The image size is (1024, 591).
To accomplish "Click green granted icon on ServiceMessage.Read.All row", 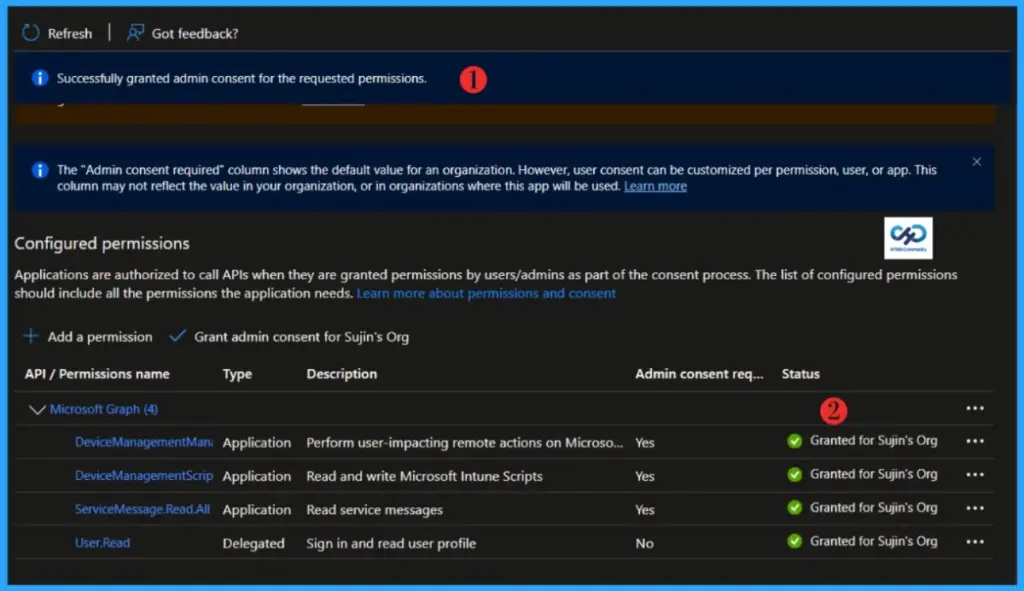I will click(795, 508).
